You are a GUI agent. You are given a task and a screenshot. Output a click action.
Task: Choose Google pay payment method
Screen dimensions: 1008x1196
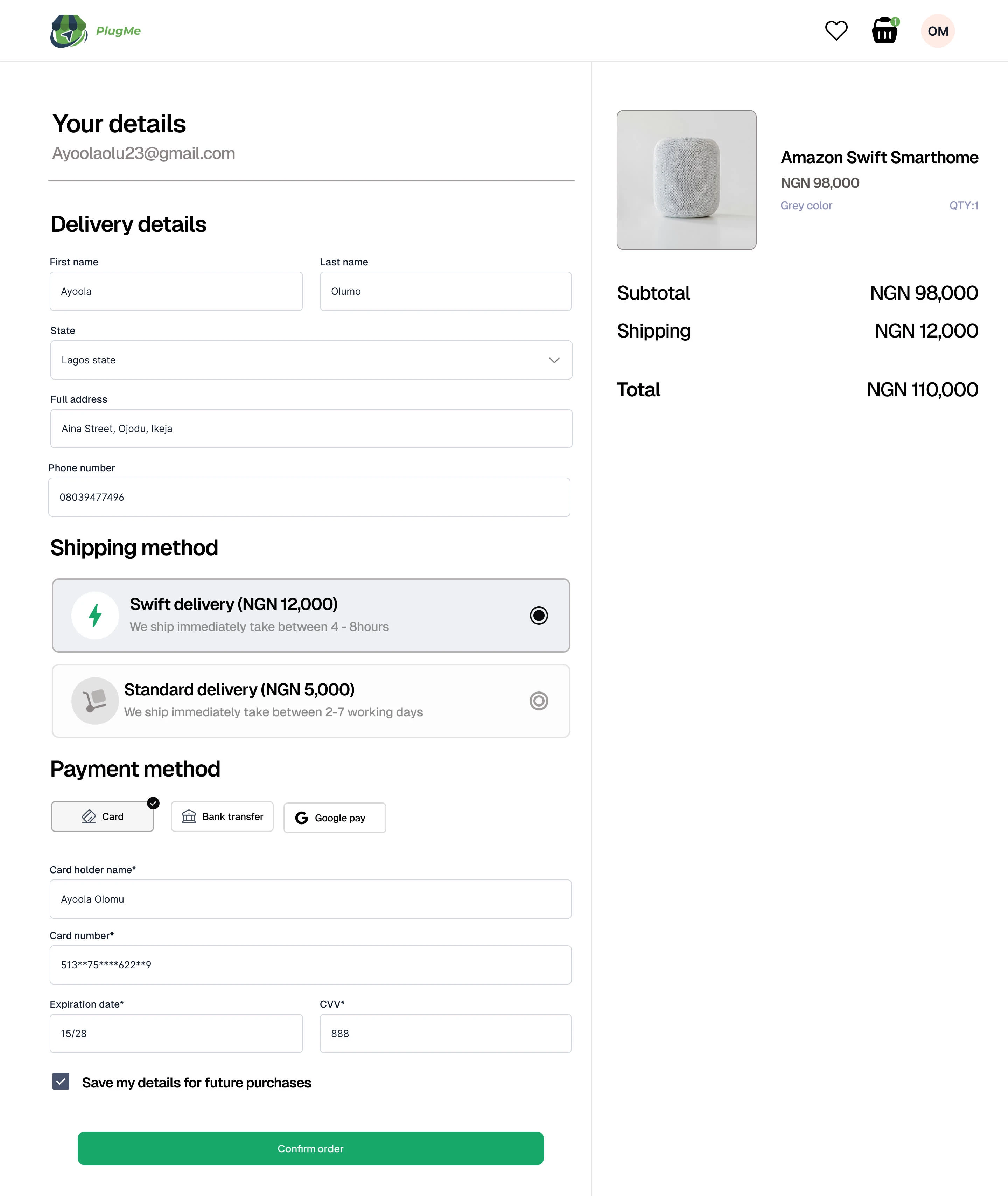[335, 818]
